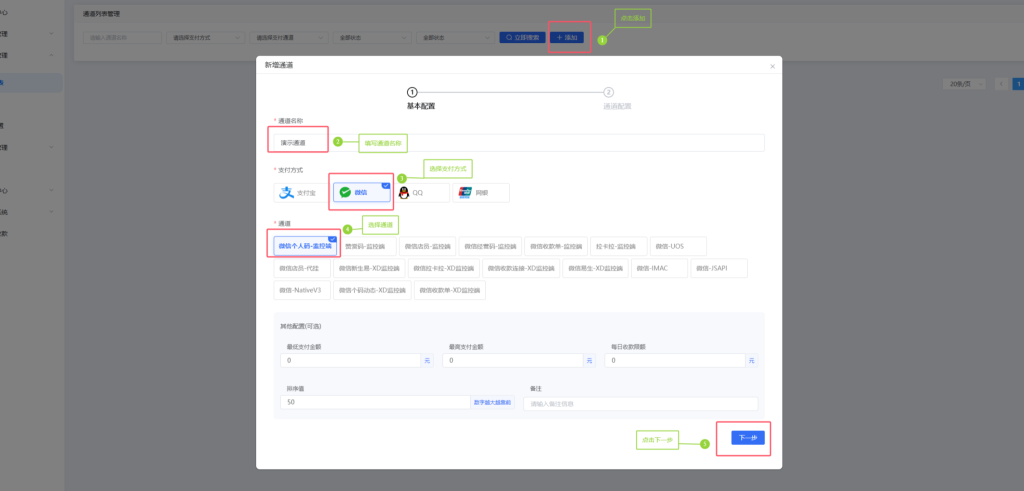The image size is (1024, 491).
Task: Select the 微信-UOS channel option
Action: point(678,246)
